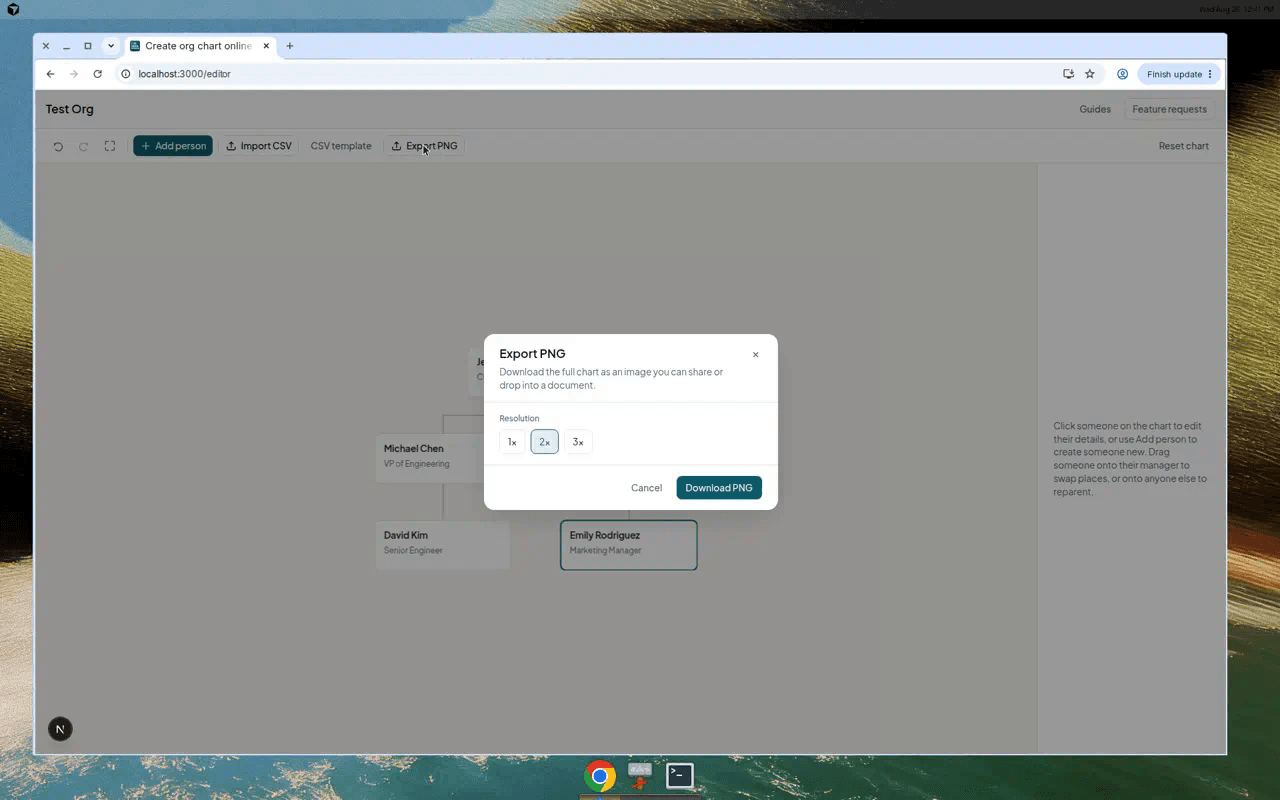Click the Download PNG button

coord(719,488)
